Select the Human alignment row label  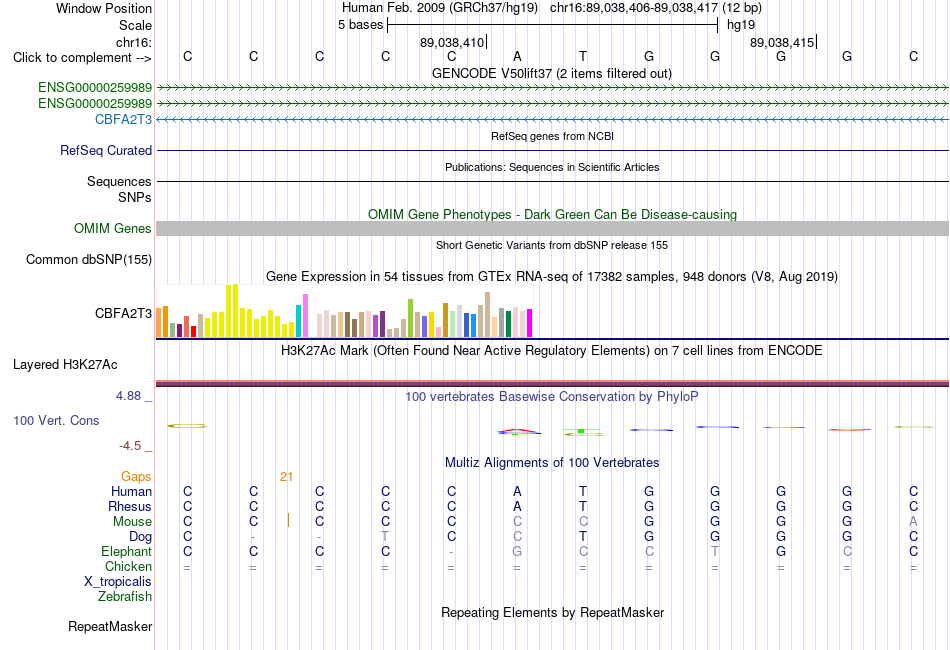(131, 491)
